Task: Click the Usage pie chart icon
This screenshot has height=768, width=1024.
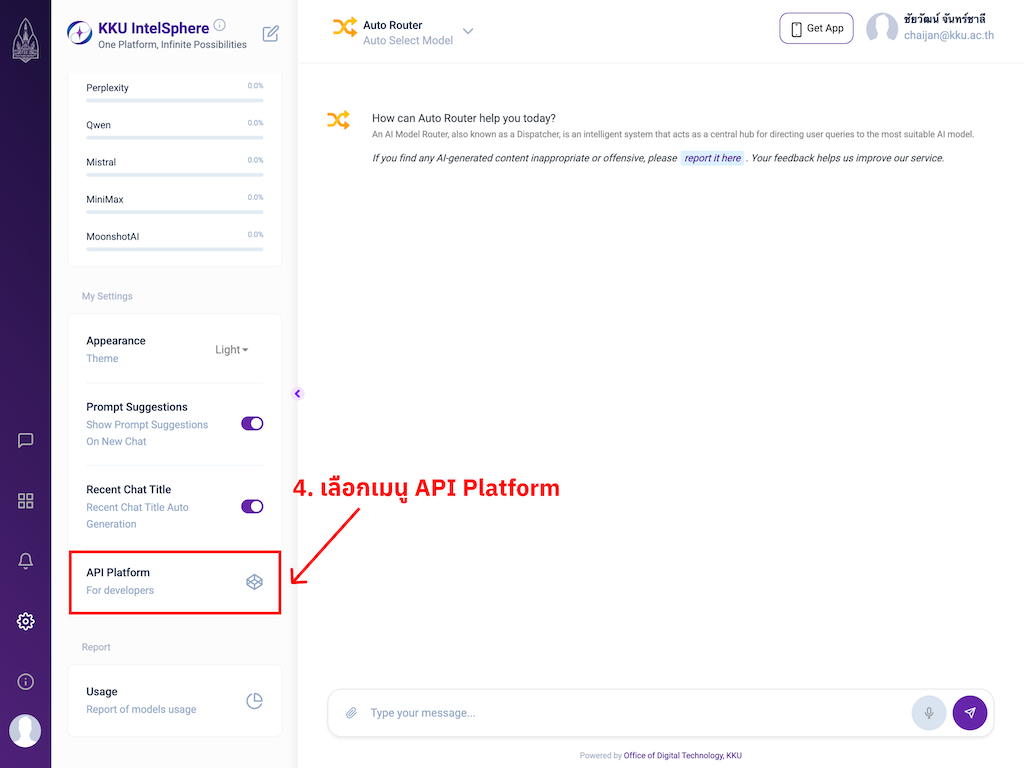Action: point(255,701)
